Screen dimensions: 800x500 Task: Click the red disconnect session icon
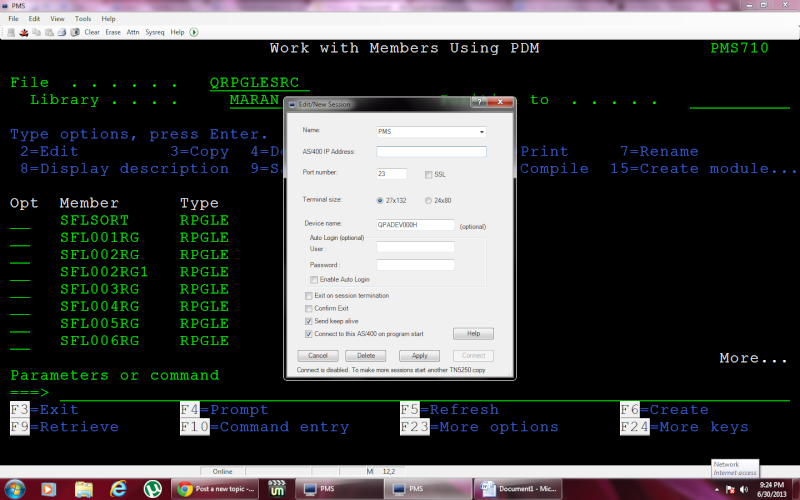coord(23,32)
